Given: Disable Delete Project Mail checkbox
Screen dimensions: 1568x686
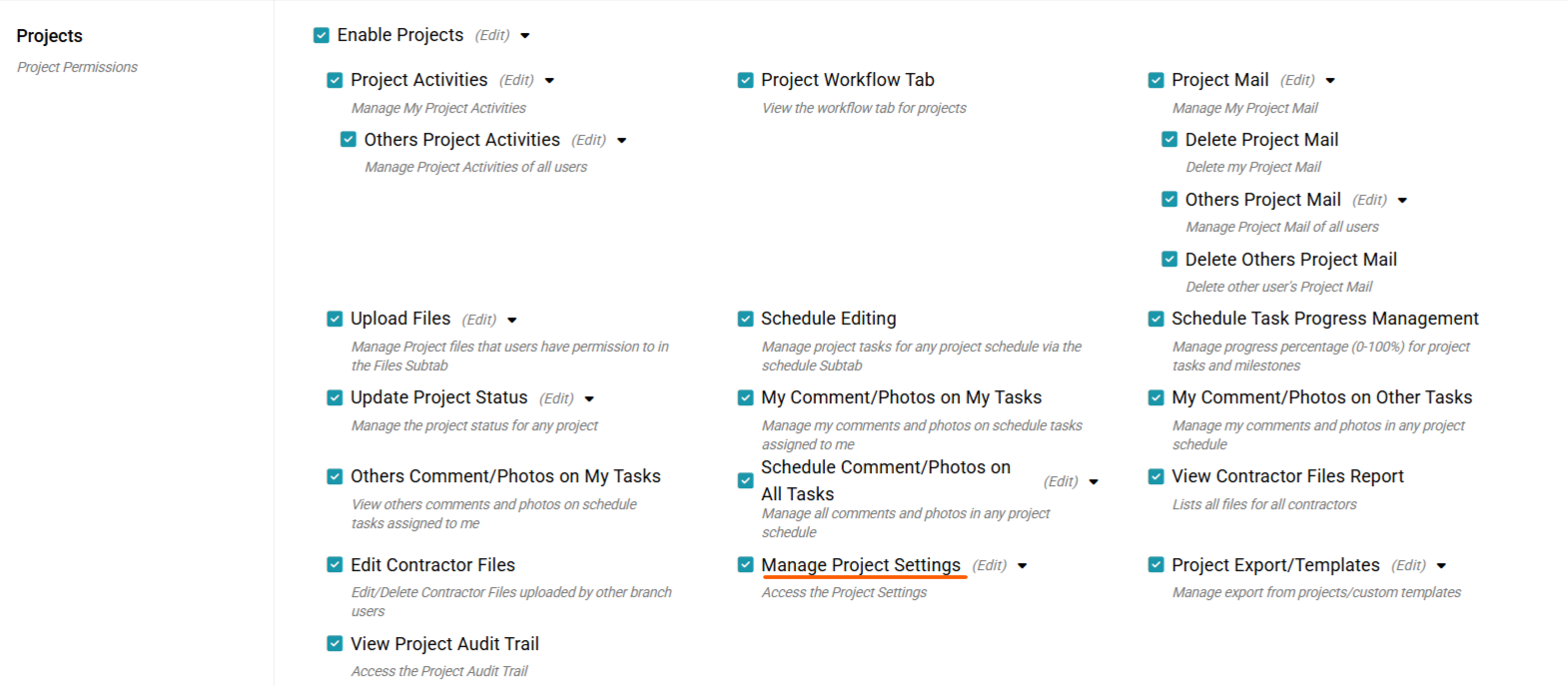Looking at the screenshot, I should (x=1170, y=140).
